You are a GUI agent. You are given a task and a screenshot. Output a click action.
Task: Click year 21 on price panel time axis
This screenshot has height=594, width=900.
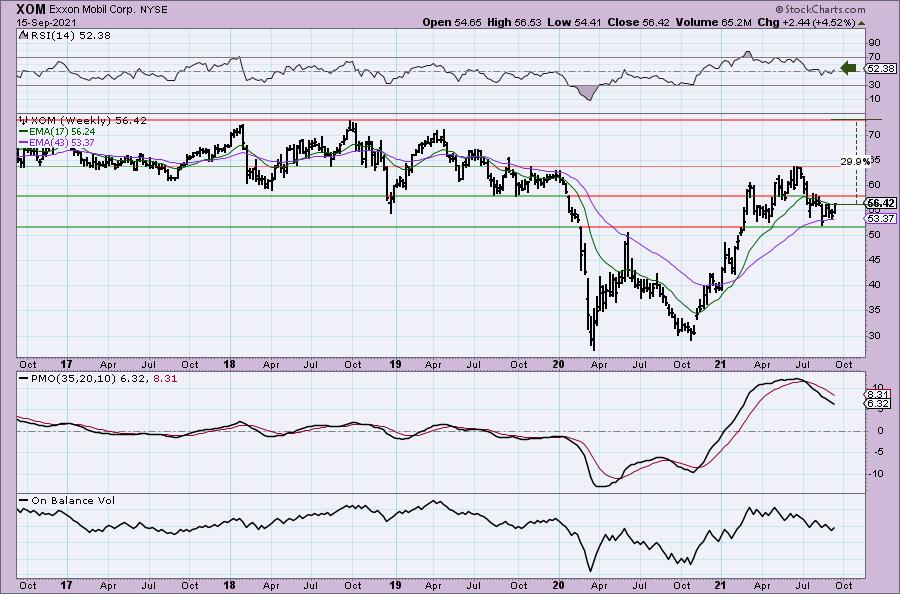tap(721, 364)
